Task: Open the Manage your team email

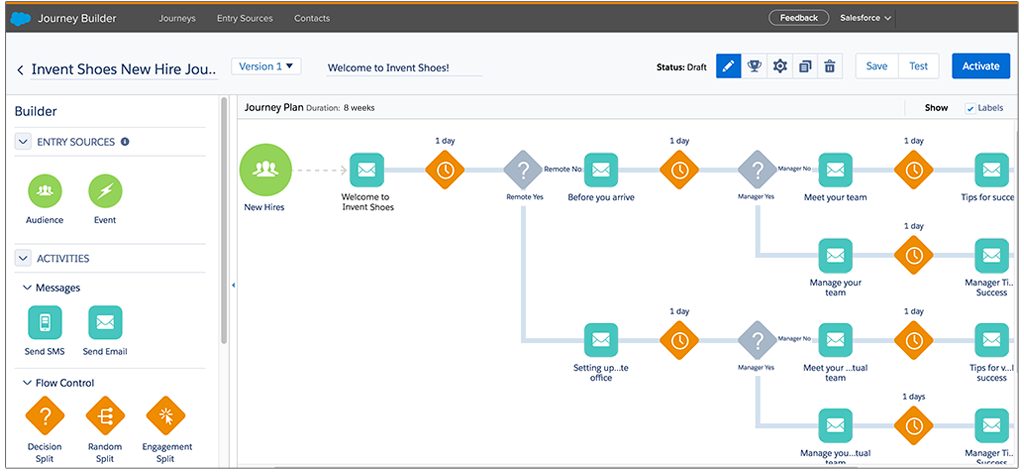Action: (835, 256)
